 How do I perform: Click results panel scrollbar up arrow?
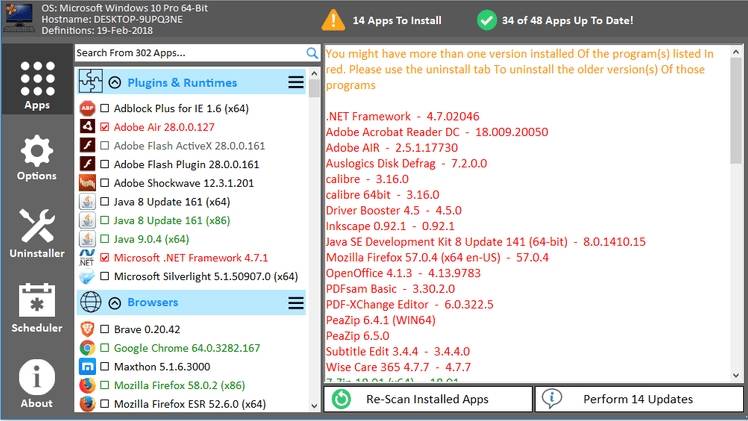736,51
